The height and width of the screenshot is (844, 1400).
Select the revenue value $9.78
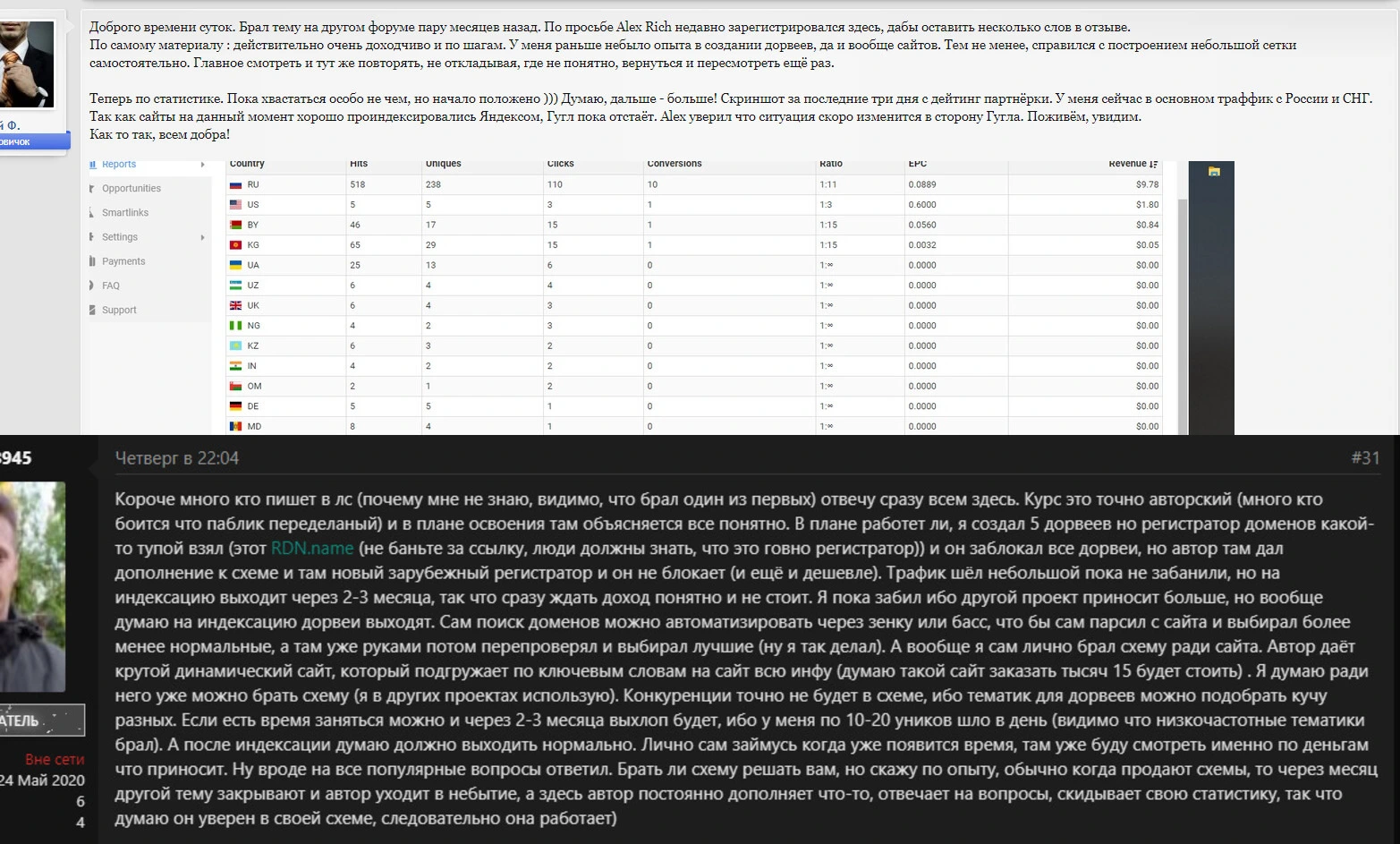click(1147, 184)
